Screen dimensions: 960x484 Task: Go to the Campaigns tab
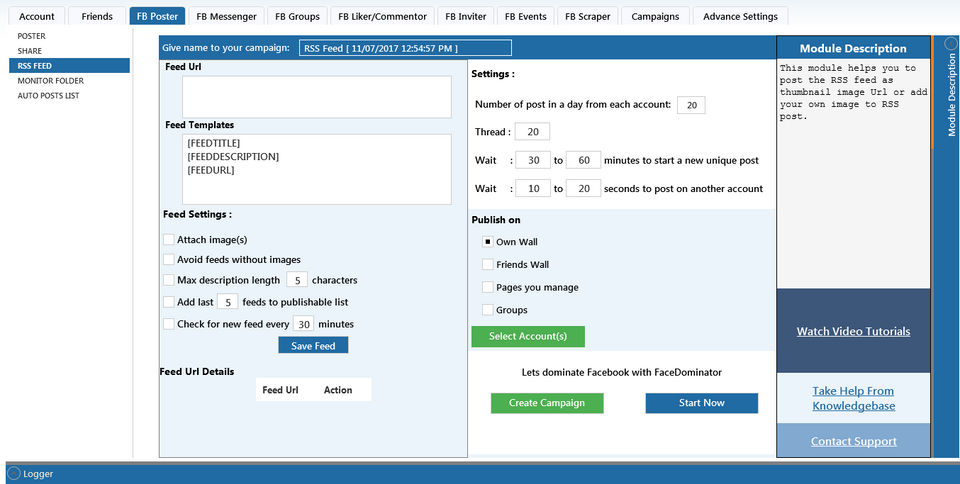coord(655,16)
